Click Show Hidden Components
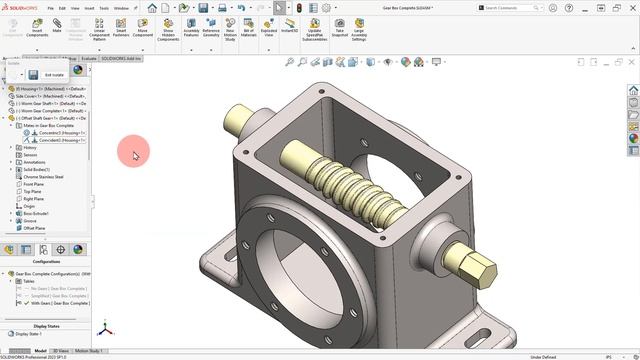Screen dimensions: 640x360 coord(168,29)
